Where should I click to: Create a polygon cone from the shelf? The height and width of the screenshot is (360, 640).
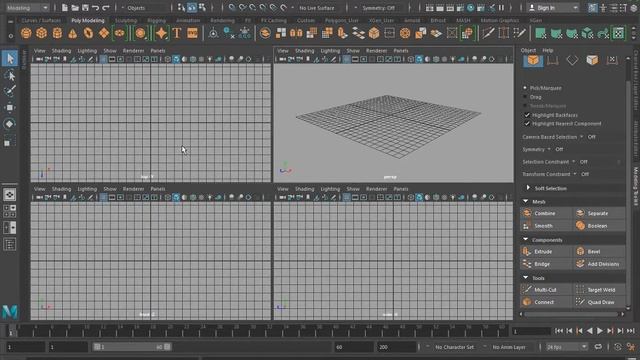(73, 33)
